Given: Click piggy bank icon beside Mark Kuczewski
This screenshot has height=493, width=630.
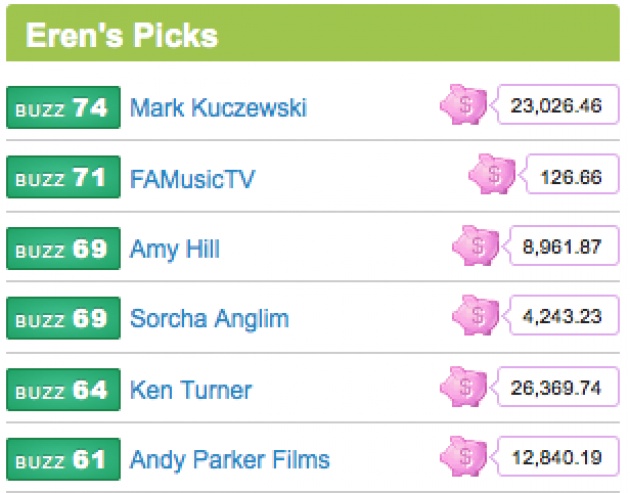Looking at the screenshot, I should coord(464,104).
